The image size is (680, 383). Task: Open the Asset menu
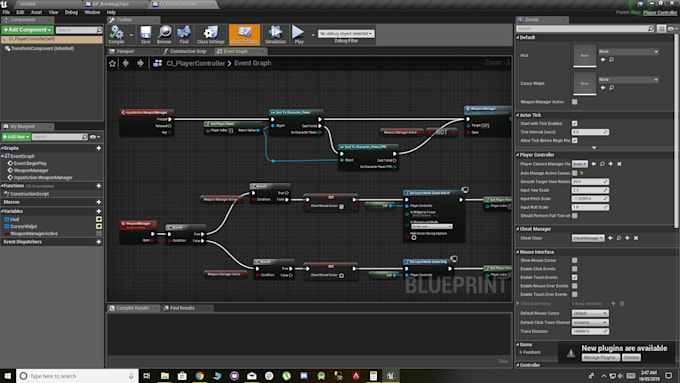point(36,13)
